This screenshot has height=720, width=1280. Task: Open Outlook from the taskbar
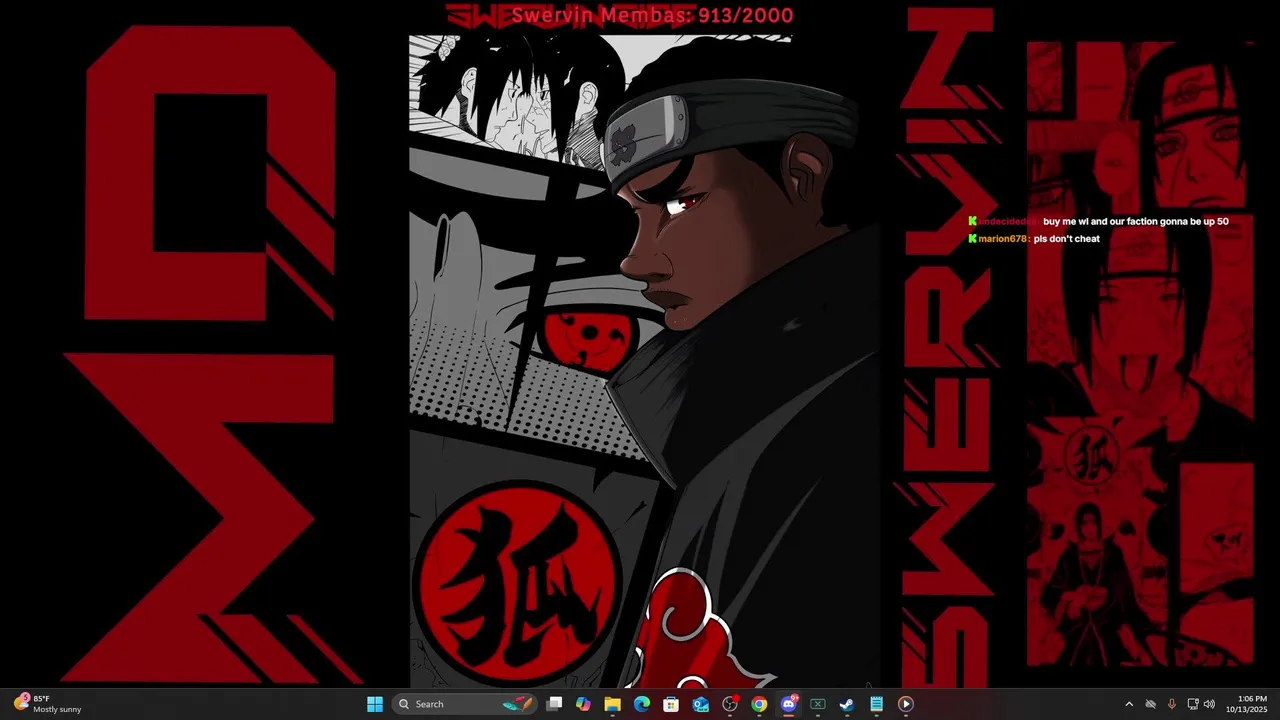(701, 704)
